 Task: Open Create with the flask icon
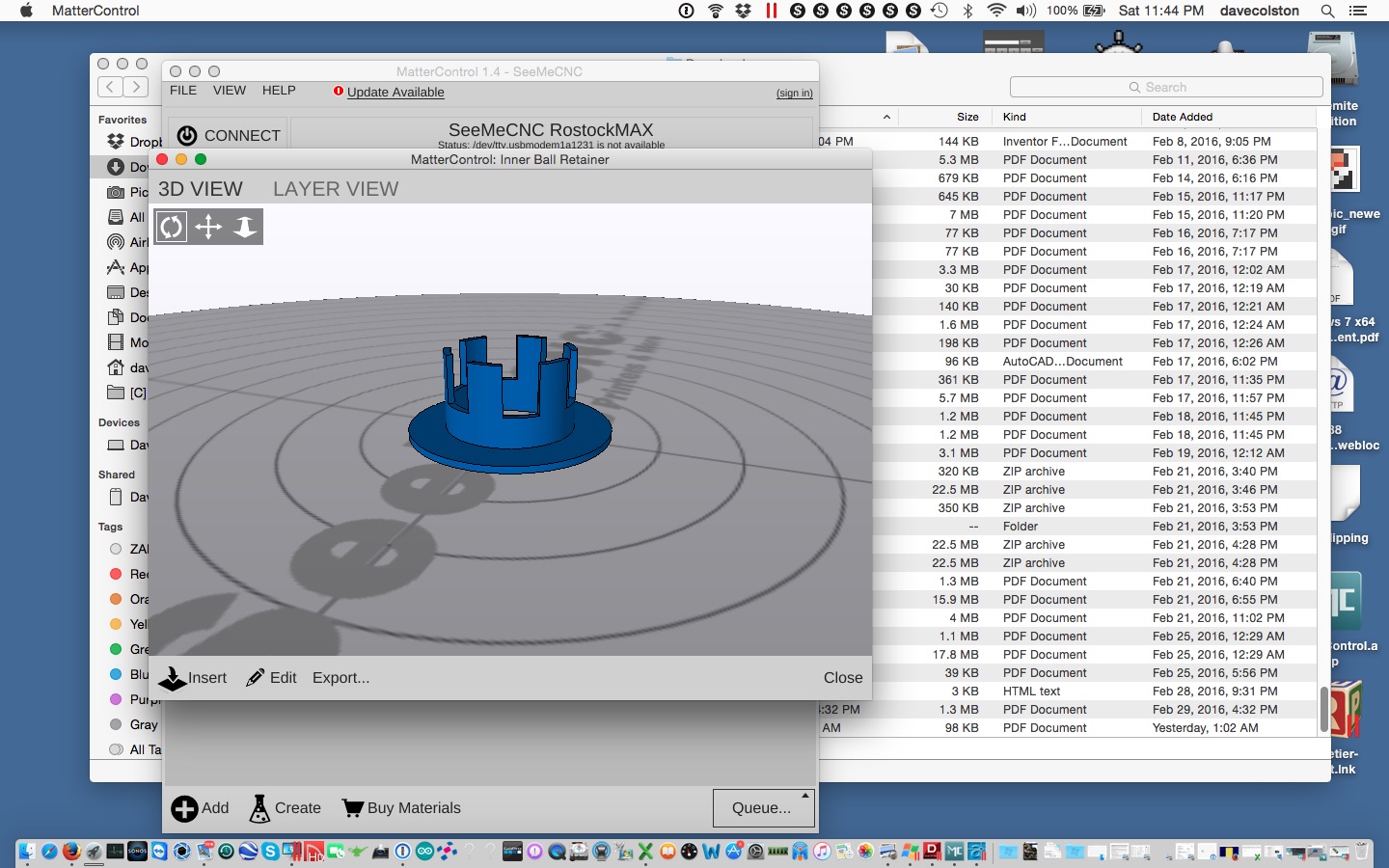click(259, 808)
